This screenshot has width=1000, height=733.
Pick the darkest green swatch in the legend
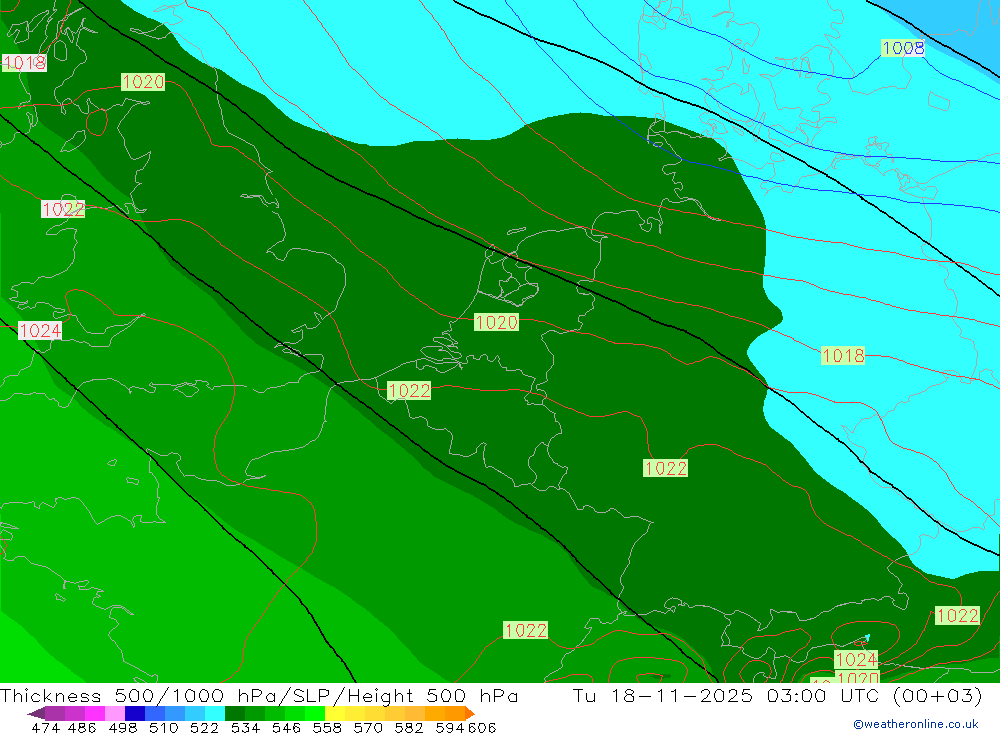235,713
